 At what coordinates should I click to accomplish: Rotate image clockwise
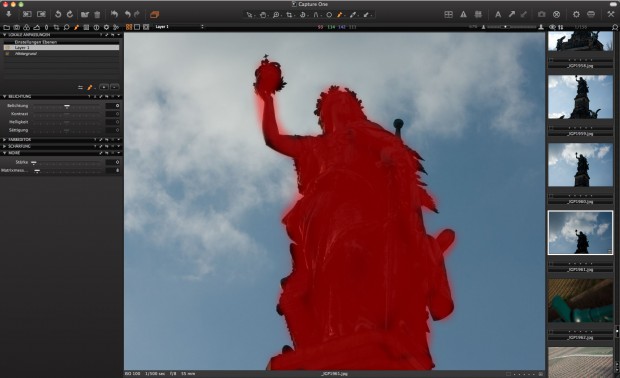[x=70, y=14]
